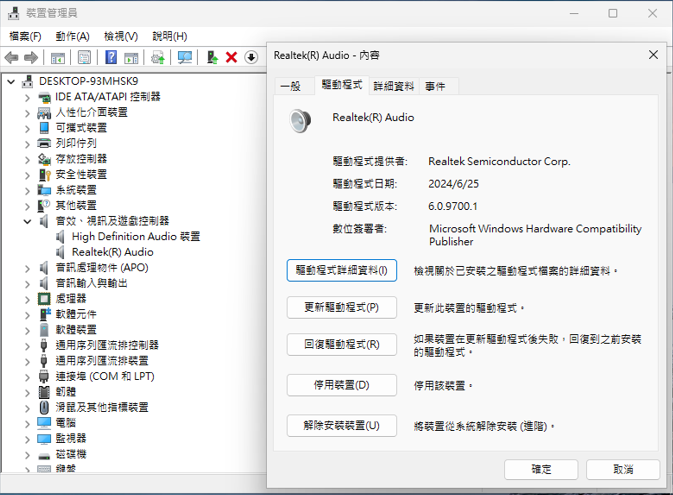Image resolution: width=673 pixels, height=495 pixels.
Task: Click the 磁碟機 drive icon
Action: [x=44, y=456]
